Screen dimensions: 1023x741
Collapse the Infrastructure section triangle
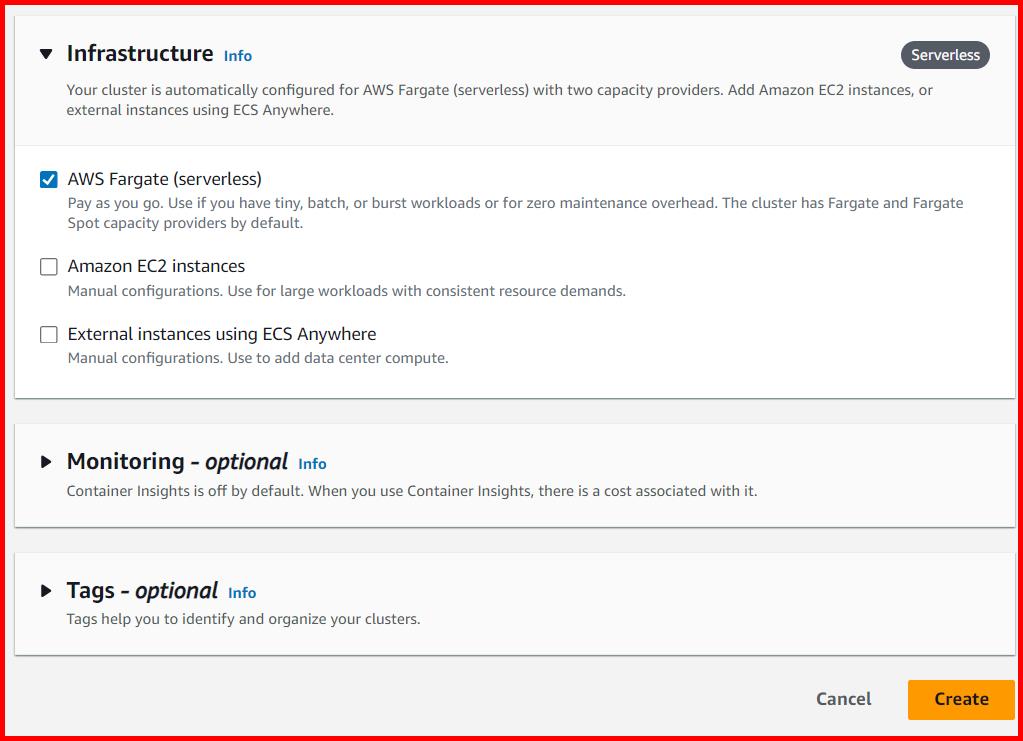(46, 54)
